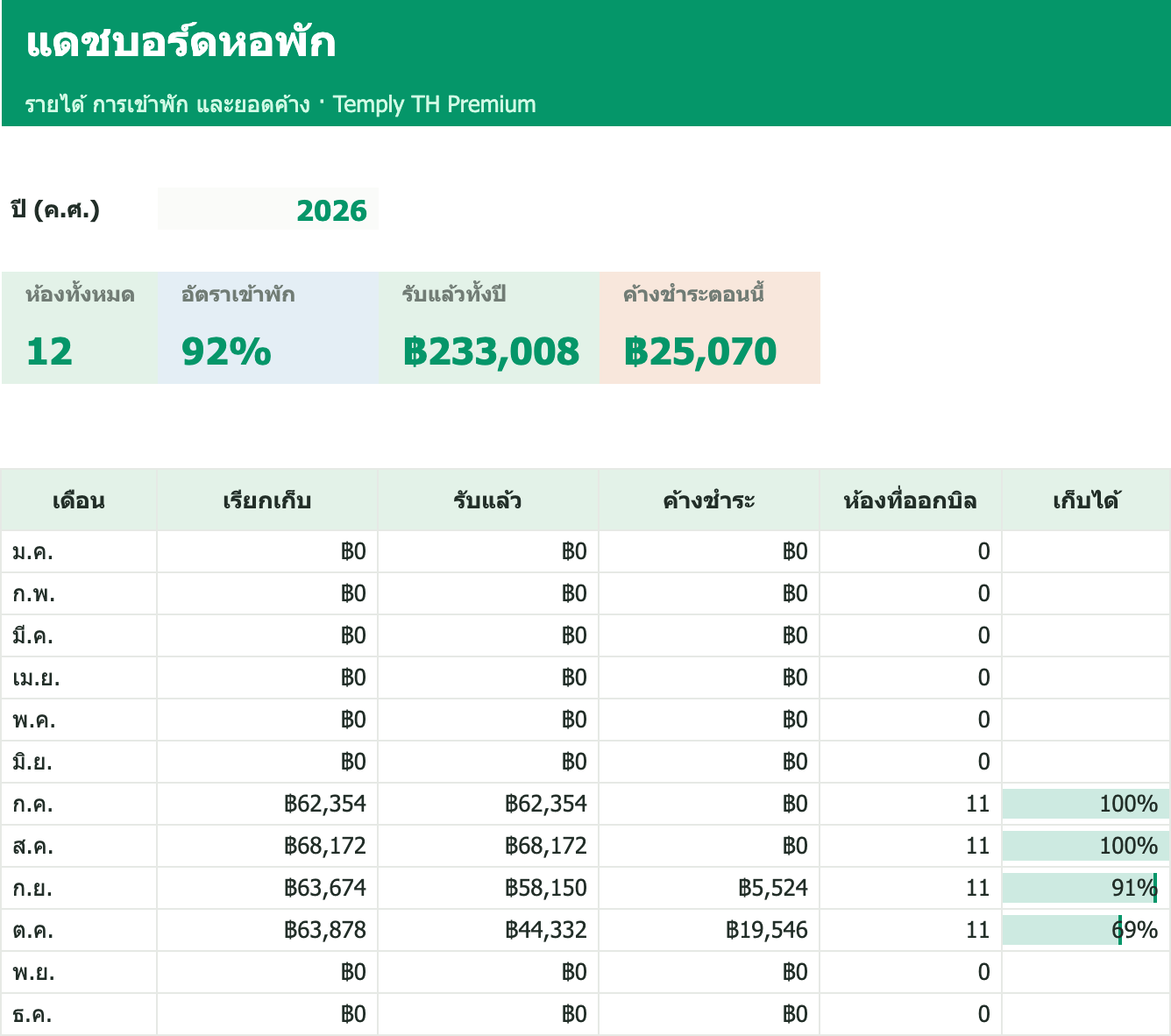Click the "ก.ย." month cell
1171x1036 pixels.
(x=79, y=888)
